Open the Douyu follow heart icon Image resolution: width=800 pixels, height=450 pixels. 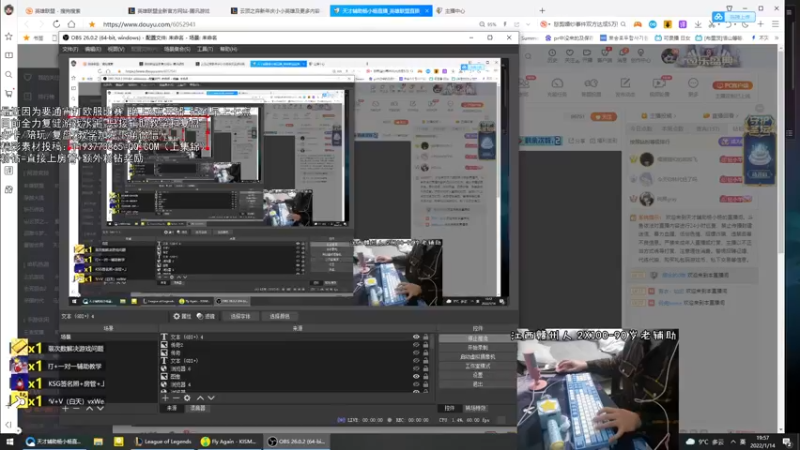570,53
